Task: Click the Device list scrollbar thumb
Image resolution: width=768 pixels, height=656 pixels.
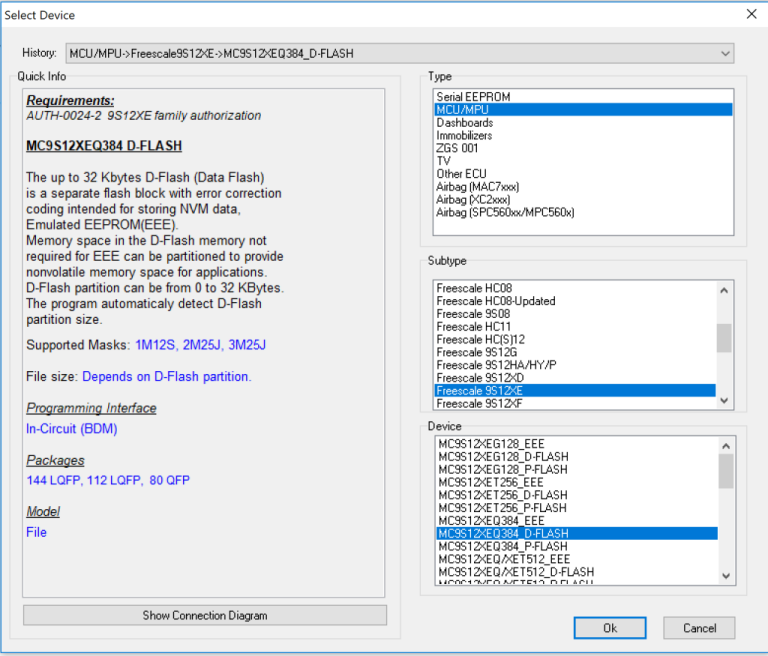Action: [x=726, y=471]
